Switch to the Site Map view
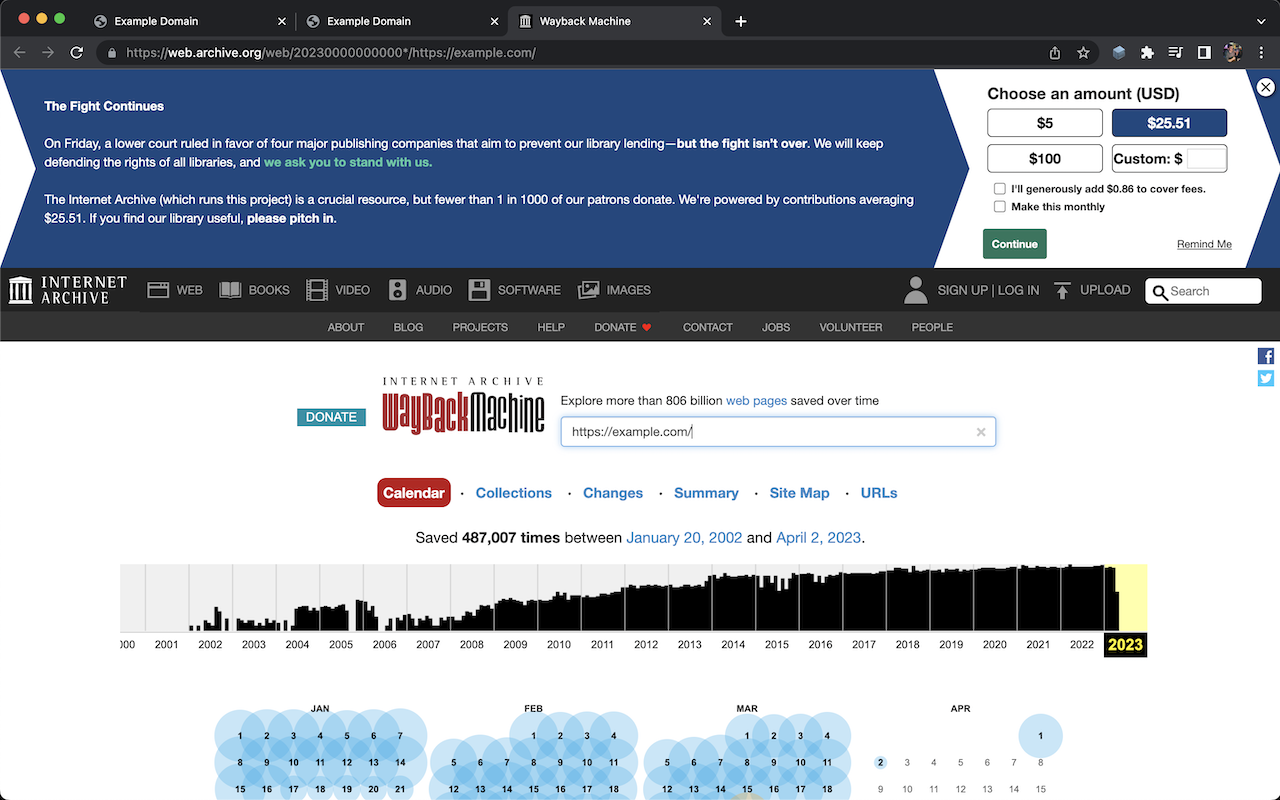Screen dimensions: 1280x800 pyautogui.click(x=799, y=493)
